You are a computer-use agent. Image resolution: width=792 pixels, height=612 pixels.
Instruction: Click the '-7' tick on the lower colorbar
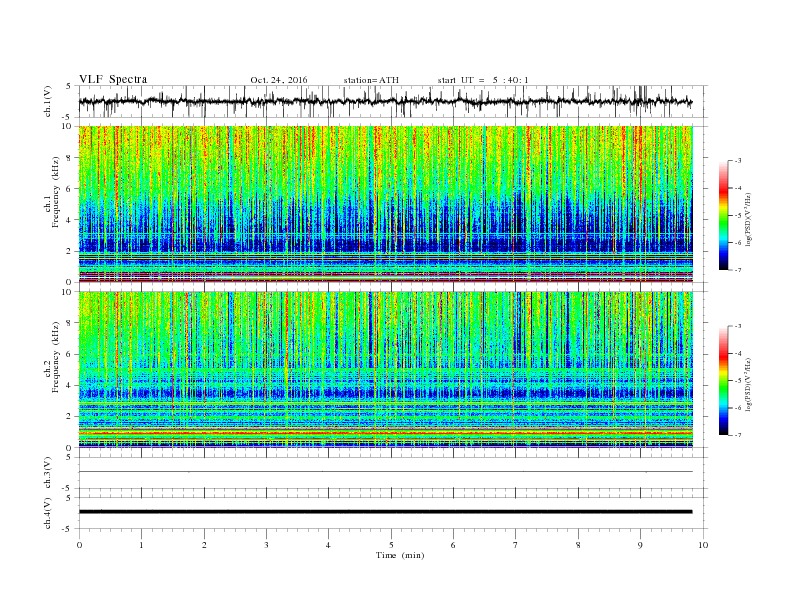point(737,435)
